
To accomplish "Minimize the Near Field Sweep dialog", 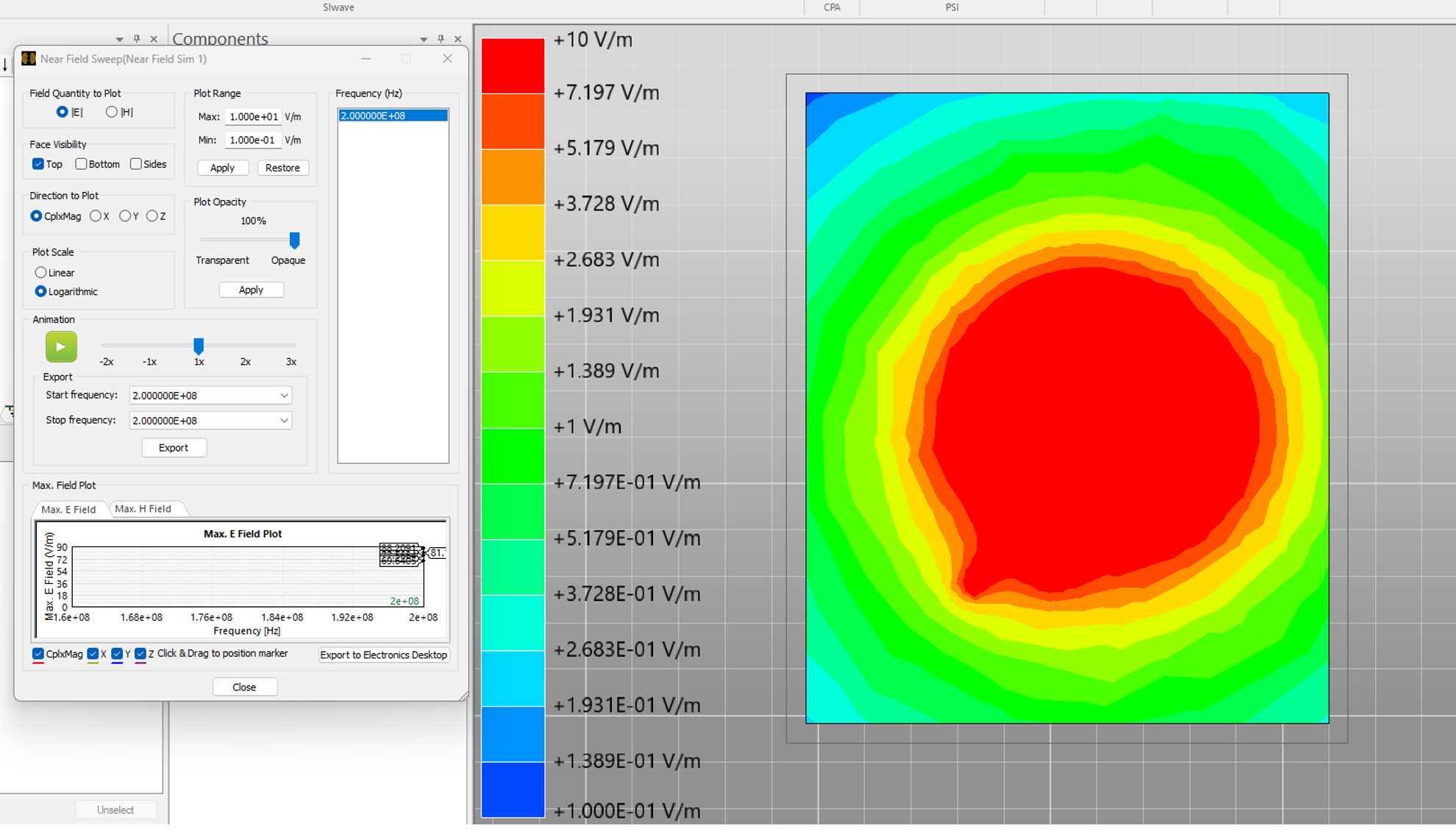I will pyautogui.click(x=366, y=59).
